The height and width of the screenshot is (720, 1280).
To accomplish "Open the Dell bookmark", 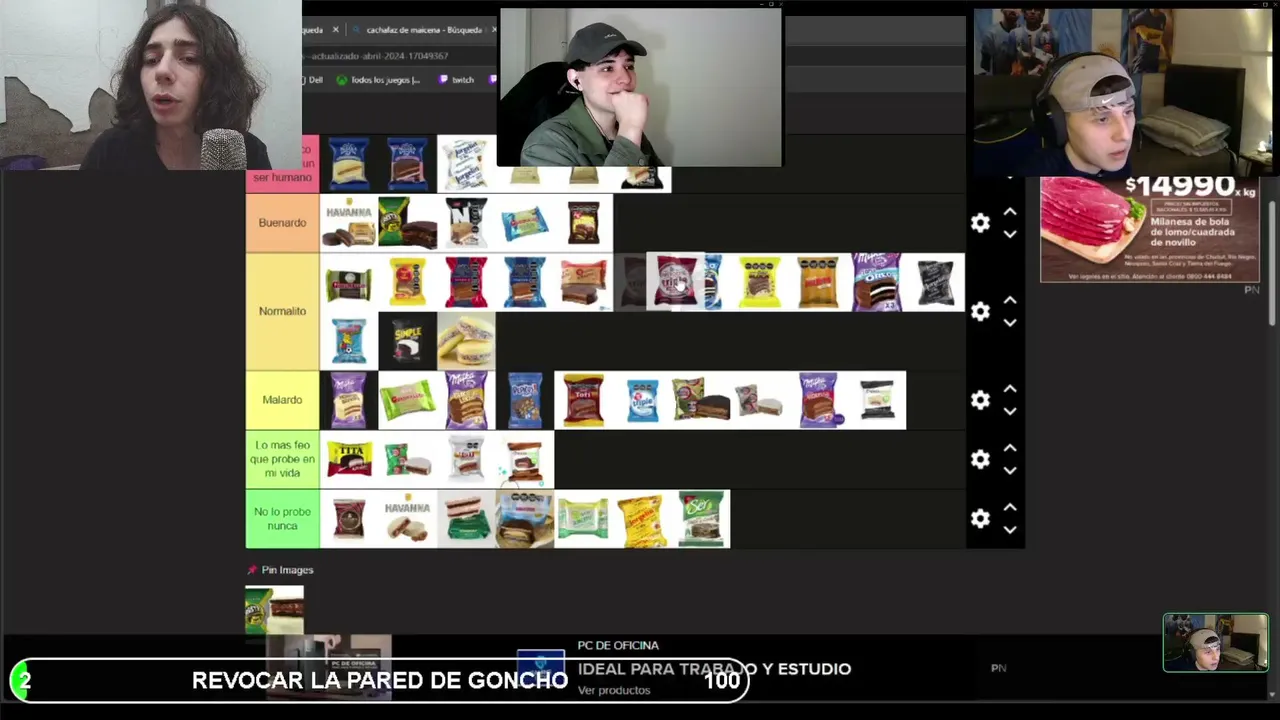I will point(315,80).
